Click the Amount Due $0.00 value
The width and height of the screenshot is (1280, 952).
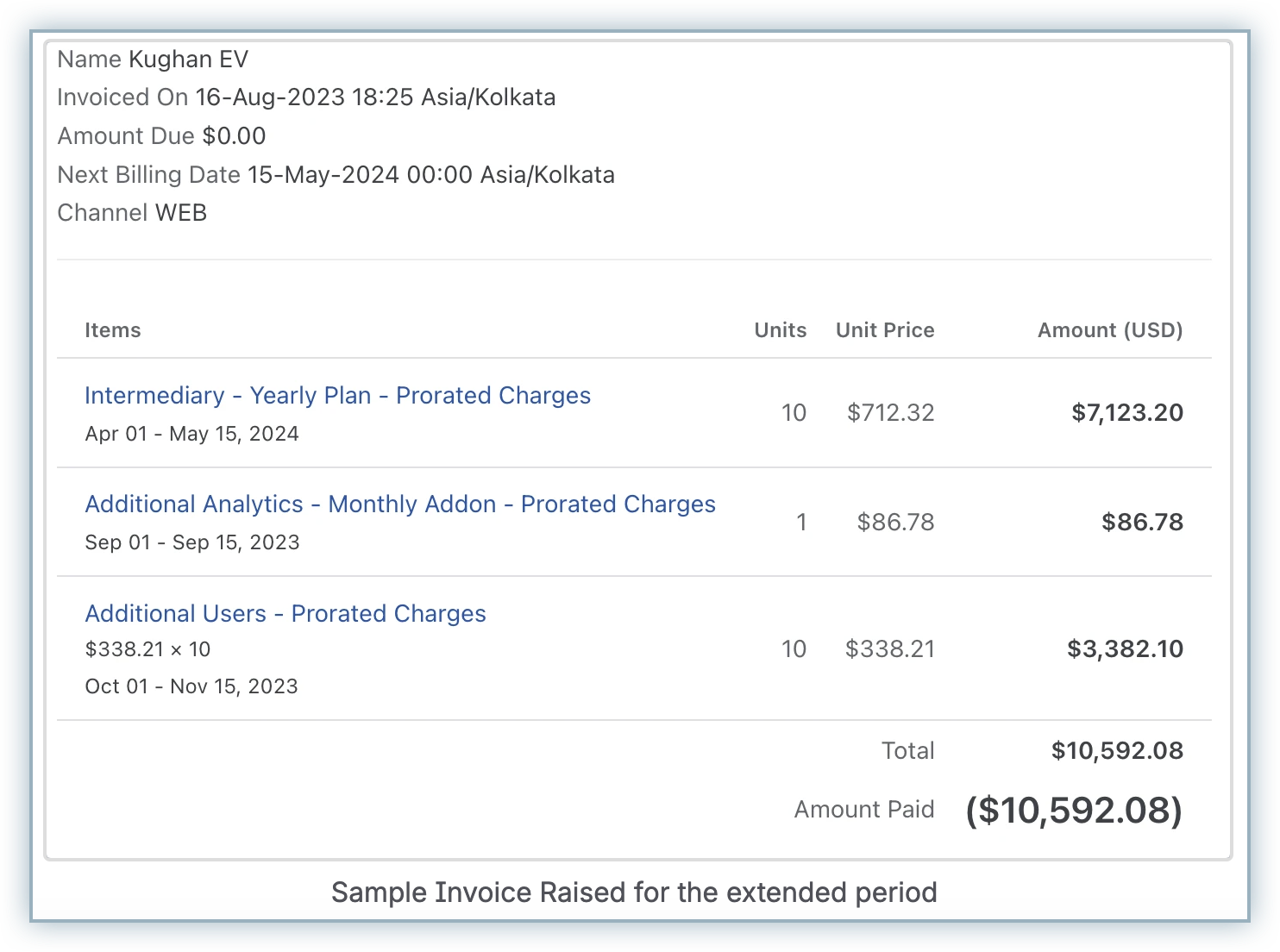coord(234,136)
